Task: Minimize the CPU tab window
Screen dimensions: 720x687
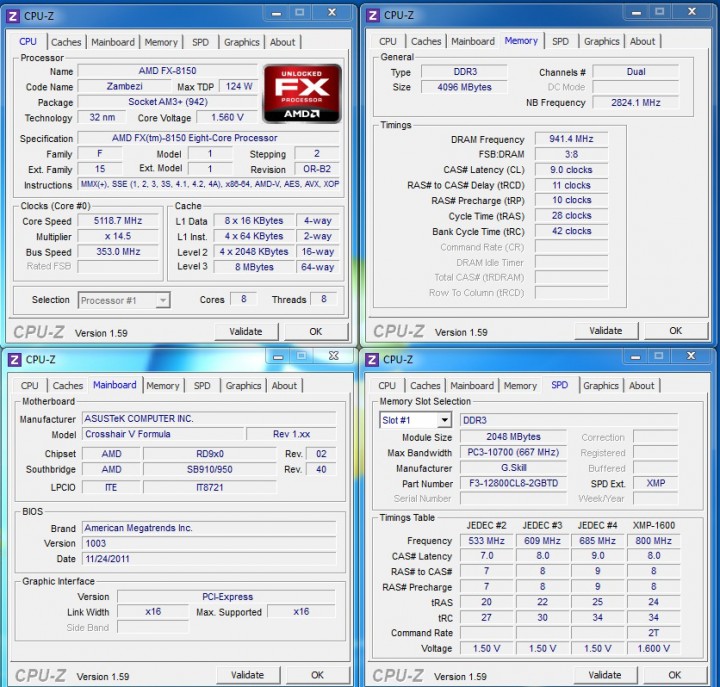Action: [276, 13]
